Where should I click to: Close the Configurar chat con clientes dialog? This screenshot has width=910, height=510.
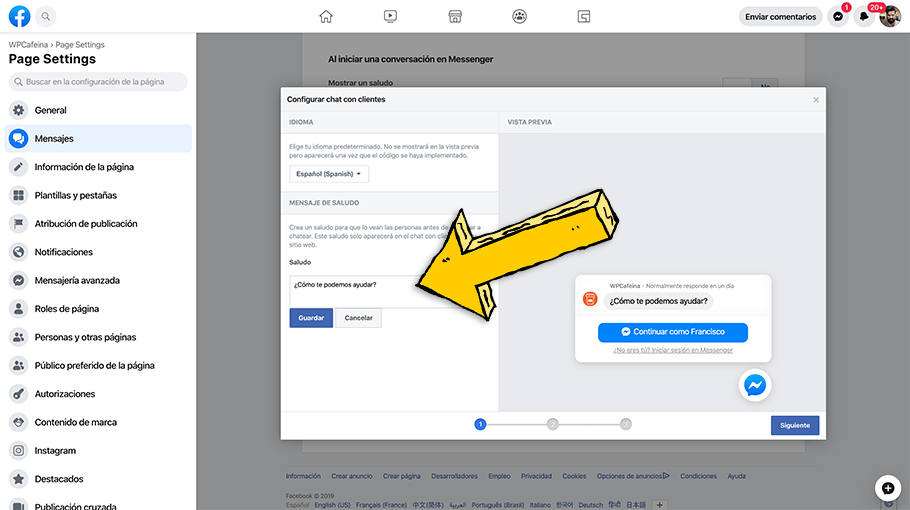click(x=816, y=100)
